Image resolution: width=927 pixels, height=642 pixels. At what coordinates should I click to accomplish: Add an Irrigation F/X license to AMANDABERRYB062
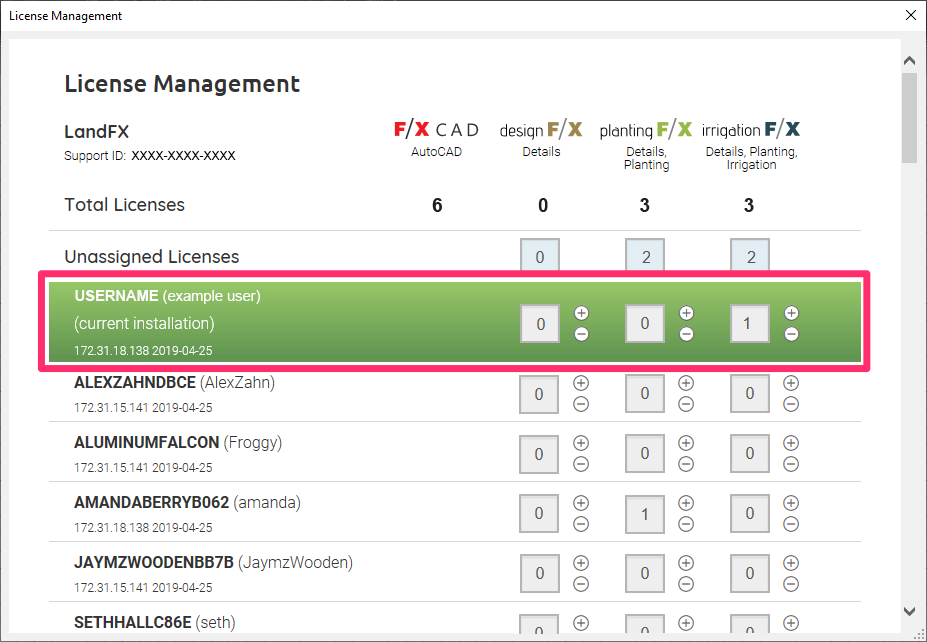(x=791, y=503)
